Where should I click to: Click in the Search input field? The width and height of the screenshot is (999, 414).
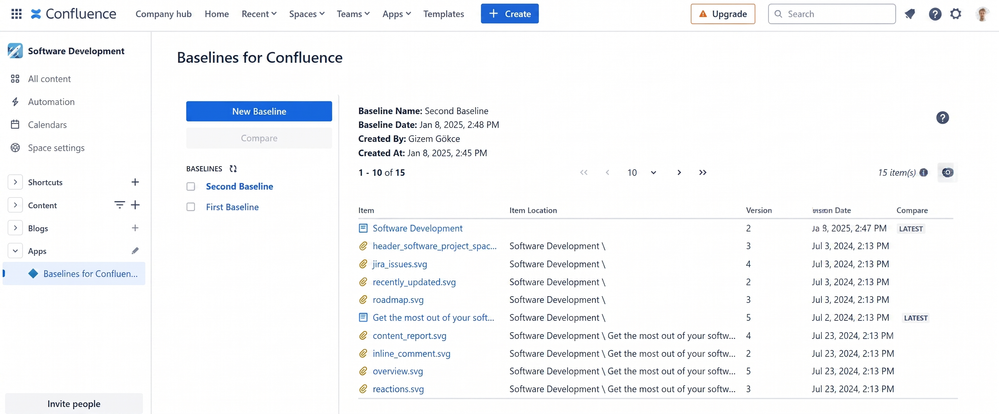(x=831, y=14)
